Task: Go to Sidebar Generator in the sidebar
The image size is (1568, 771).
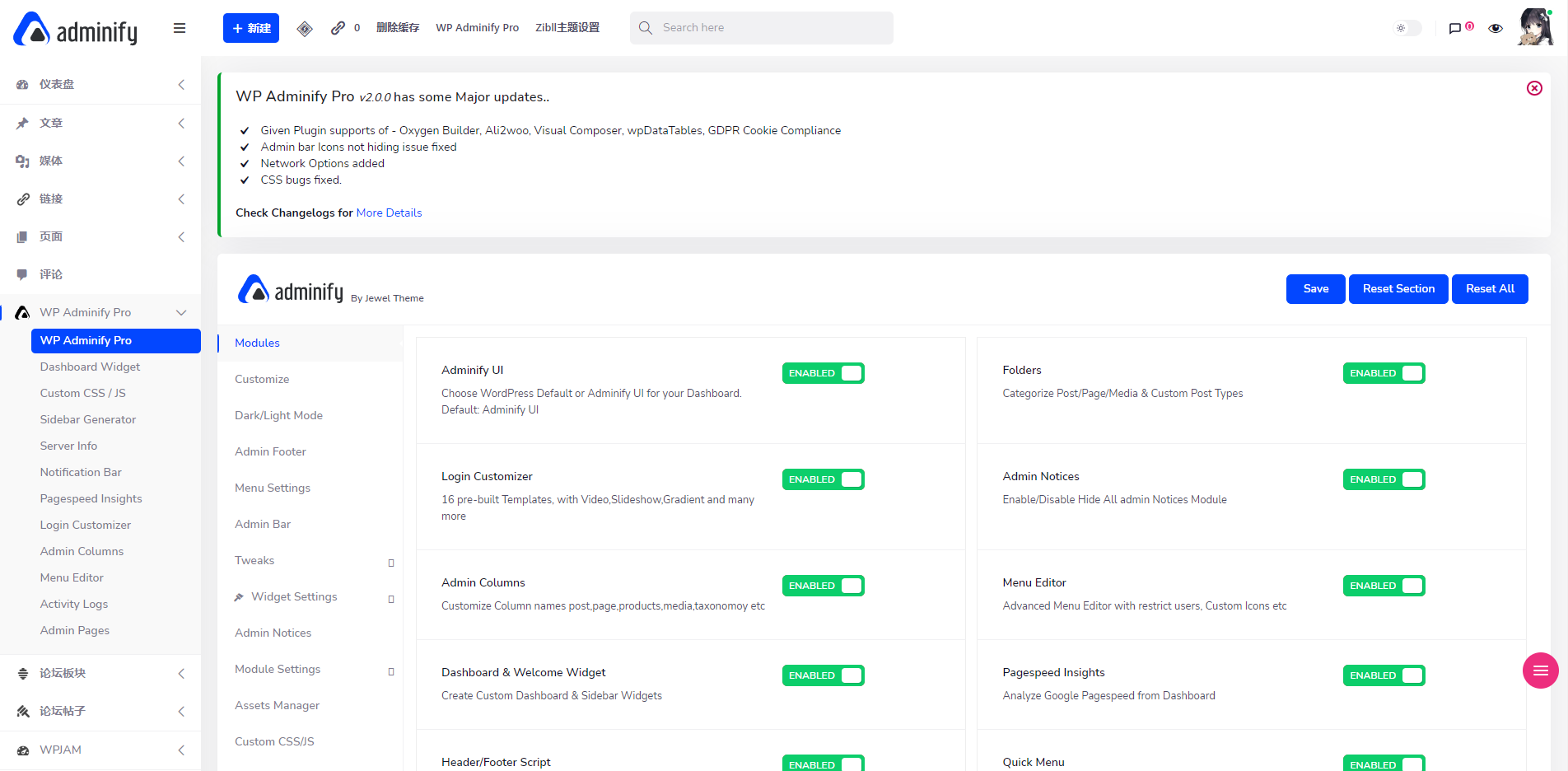Action: (x=88, y=419)
